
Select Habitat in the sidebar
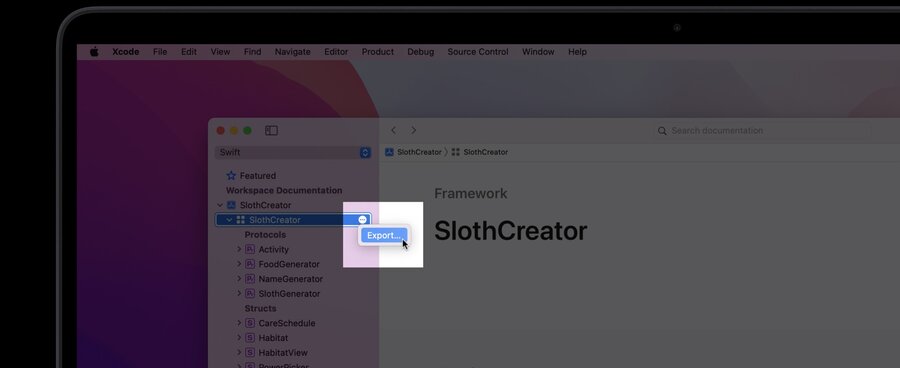pos(273,338)
